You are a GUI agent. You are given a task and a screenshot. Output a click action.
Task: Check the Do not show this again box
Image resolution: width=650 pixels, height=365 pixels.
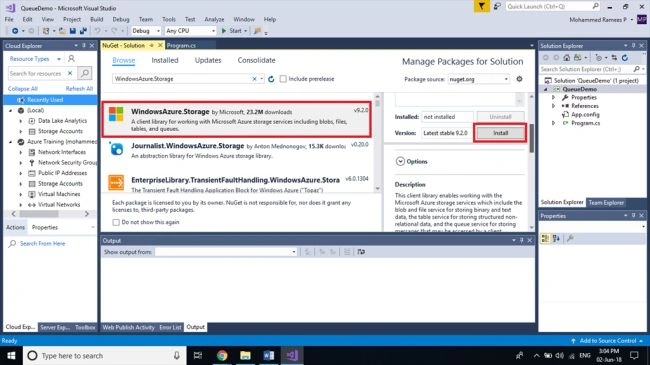point(116,222)
